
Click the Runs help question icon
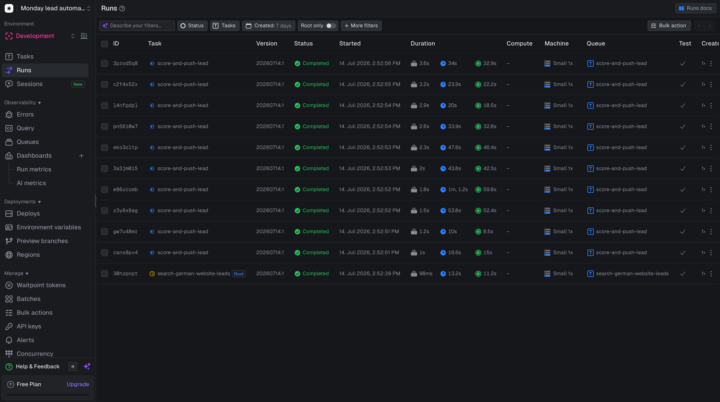click(122, 9)
